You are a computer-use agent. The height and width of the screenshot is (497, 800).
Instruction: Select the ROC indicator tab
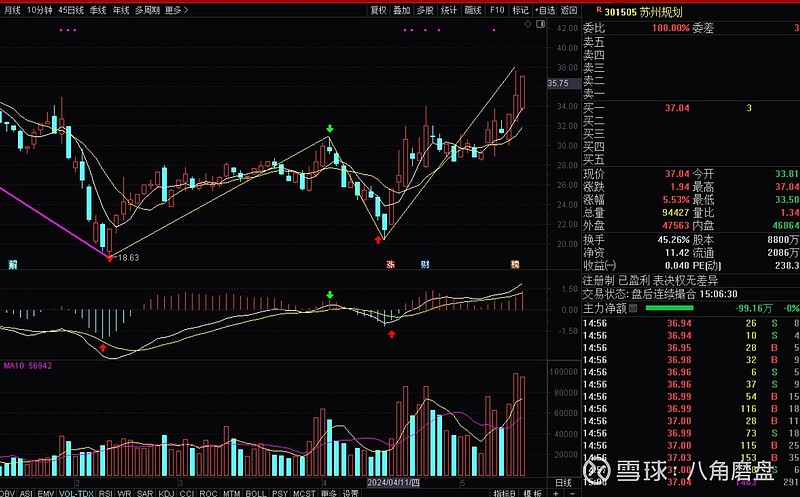coord(208,493)
